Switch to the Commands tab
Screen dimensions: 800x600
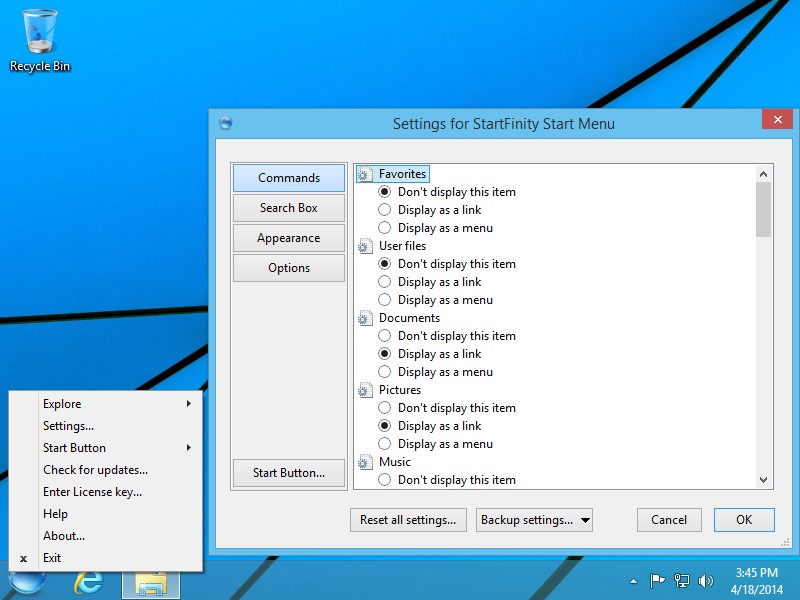289,178
